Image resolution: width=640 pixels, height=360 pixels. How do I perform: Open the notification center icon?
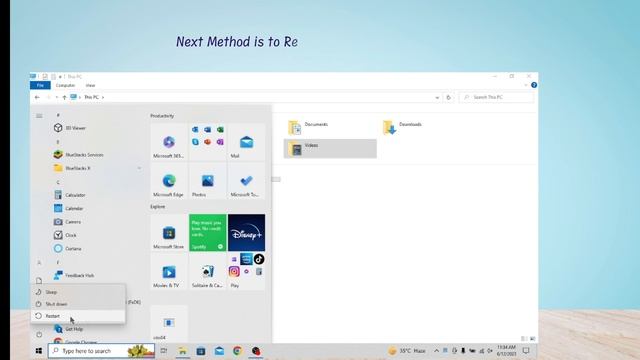click(x=526, y=351)
